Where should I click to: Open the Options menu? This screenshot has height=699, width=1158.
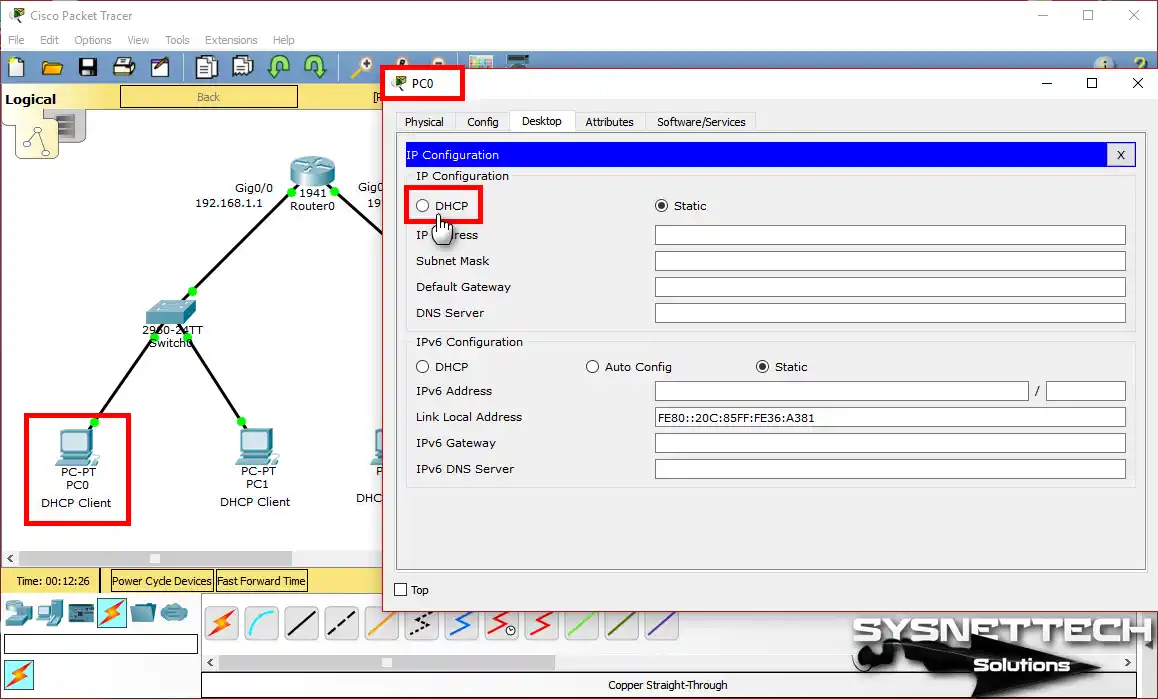(x=92, y=40)
